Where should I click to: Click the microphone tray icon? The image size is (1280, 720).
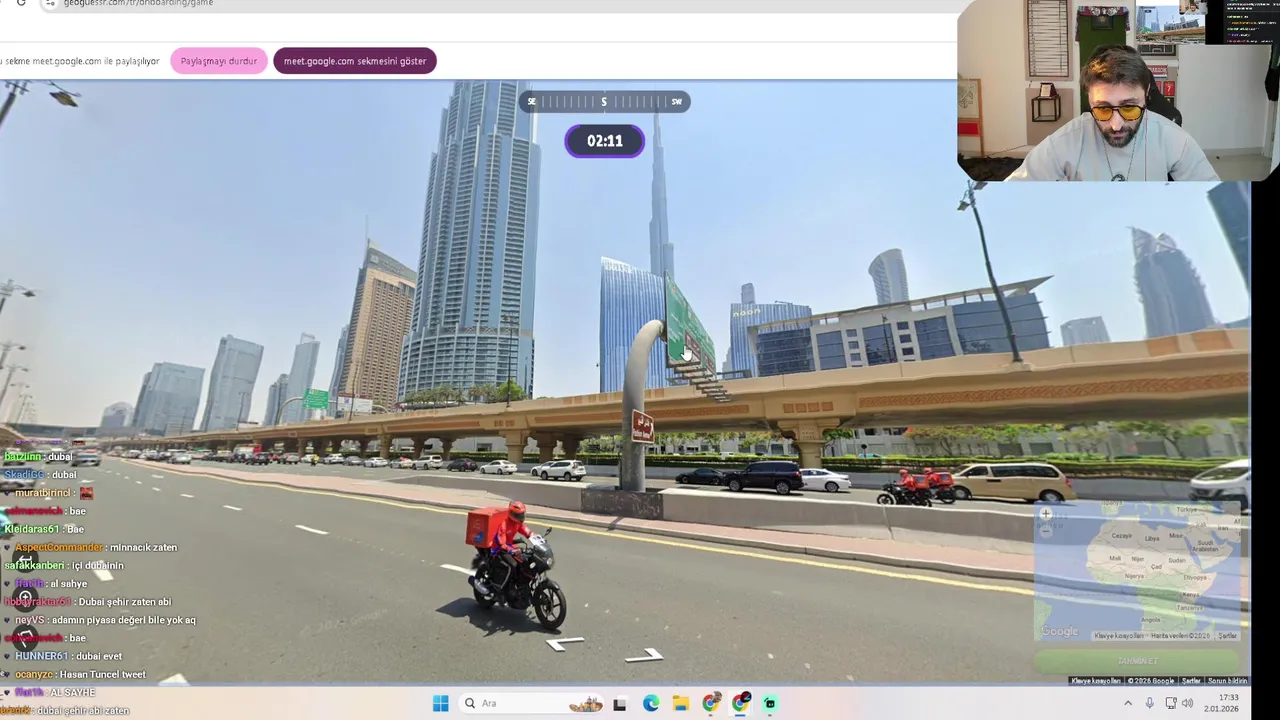coord(1149,703)
